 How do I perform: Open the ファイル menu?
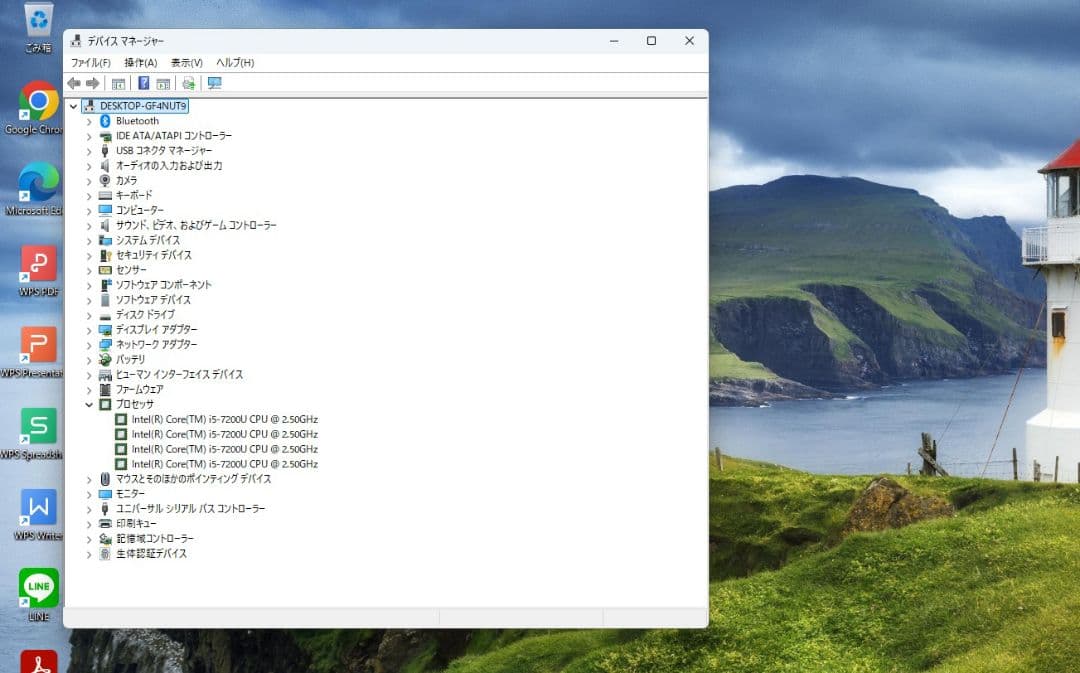coord(93,62)
